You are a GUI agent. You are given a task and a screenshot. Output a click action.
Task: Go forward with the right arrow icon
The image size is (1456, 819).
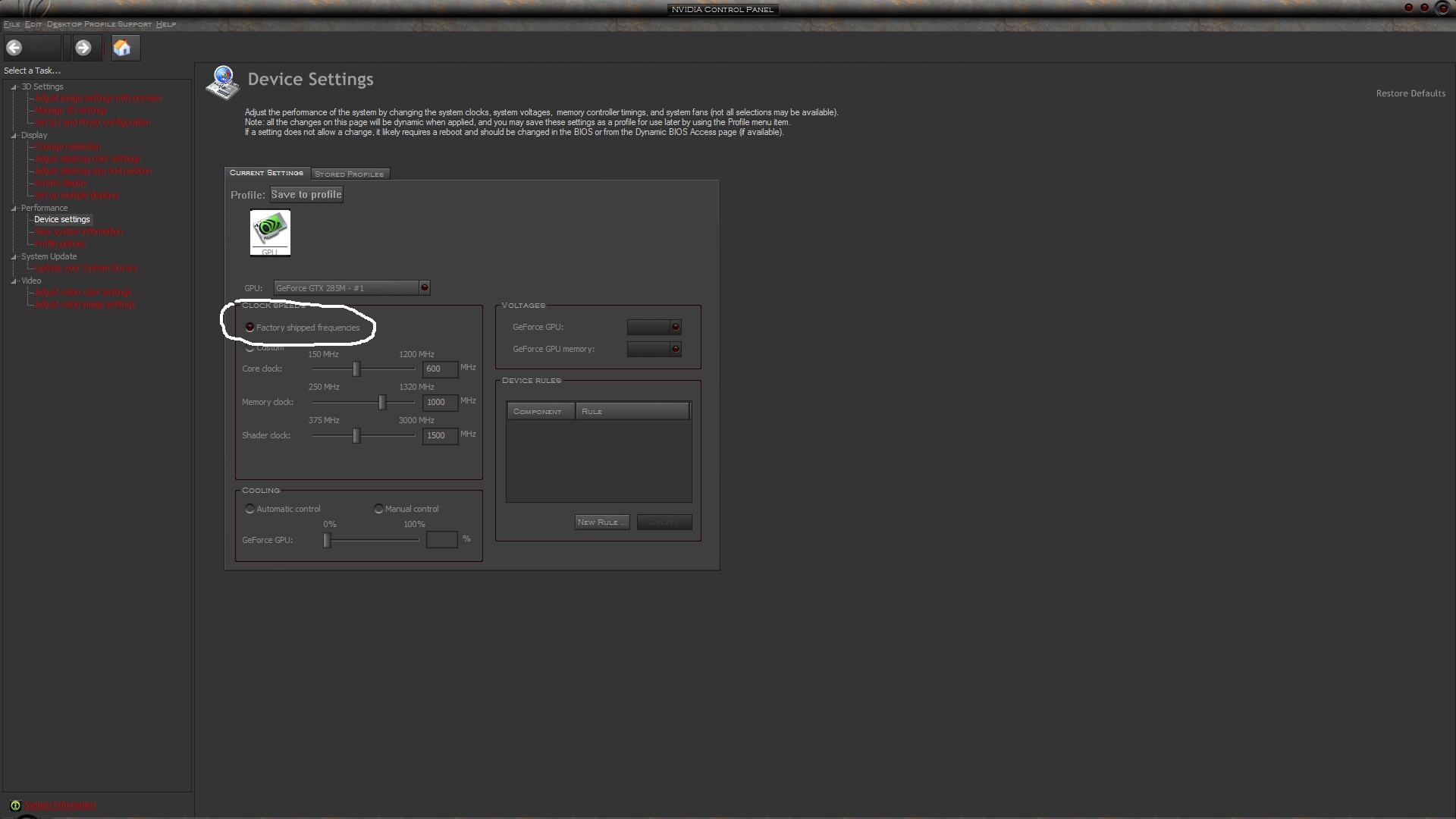click(x=83, y=48)
